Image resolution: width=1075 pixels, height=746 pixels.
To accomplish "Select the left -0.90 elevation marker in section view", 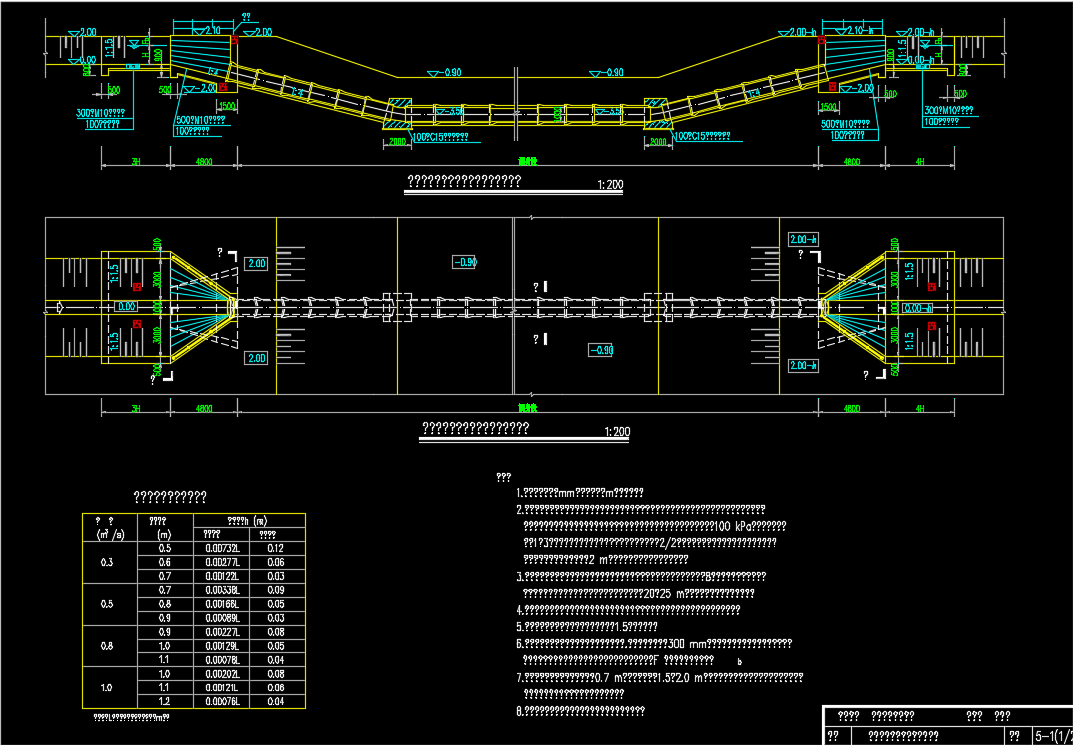I will click(x=447, y=73).
